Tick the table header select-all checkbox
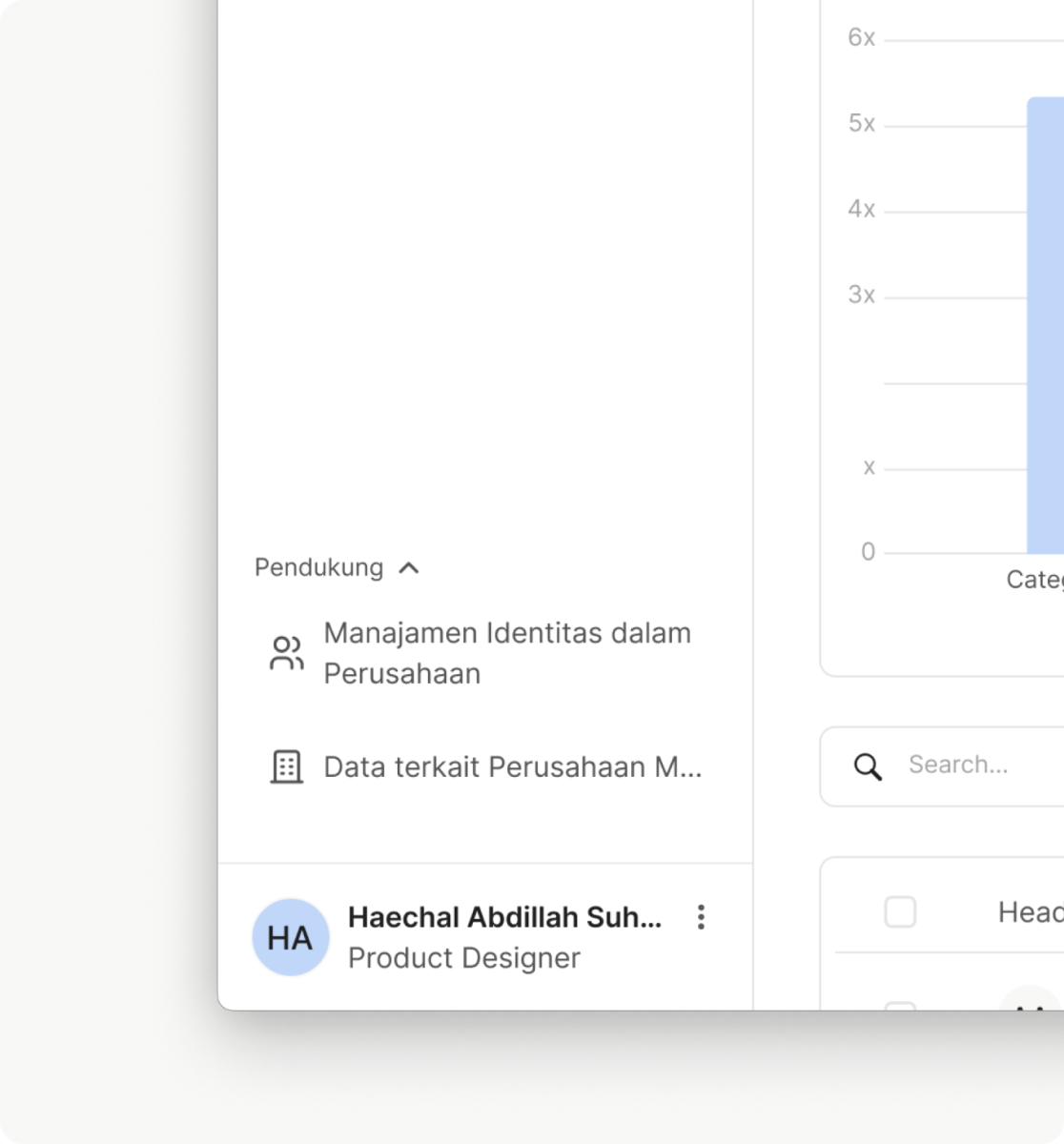 pos(900,912)
